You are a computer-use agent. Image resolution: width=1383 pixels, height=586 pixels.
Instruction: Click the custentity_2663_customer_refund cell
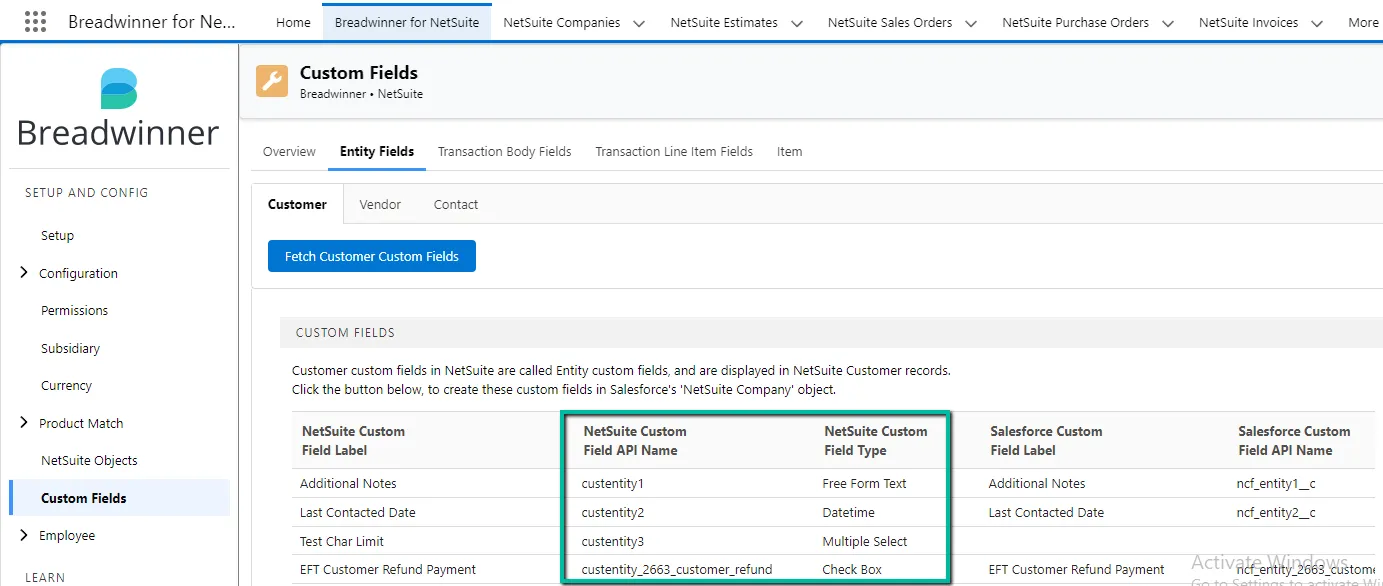pyautogui.click(x=677, y=570)
